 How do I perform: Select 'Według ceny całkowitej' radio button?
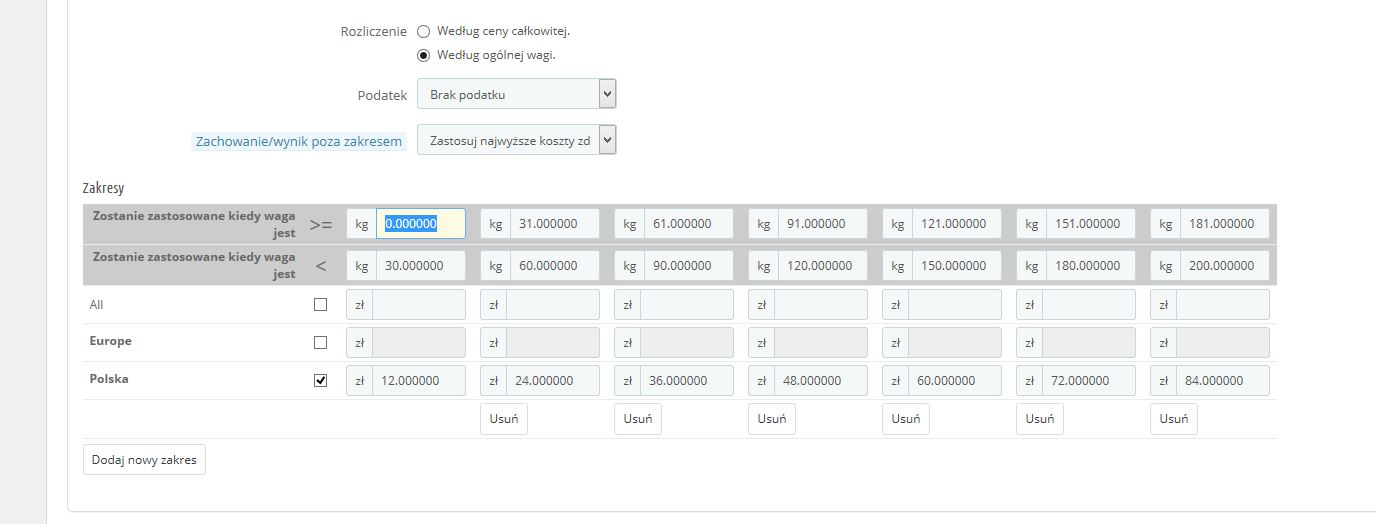point(423,32)
